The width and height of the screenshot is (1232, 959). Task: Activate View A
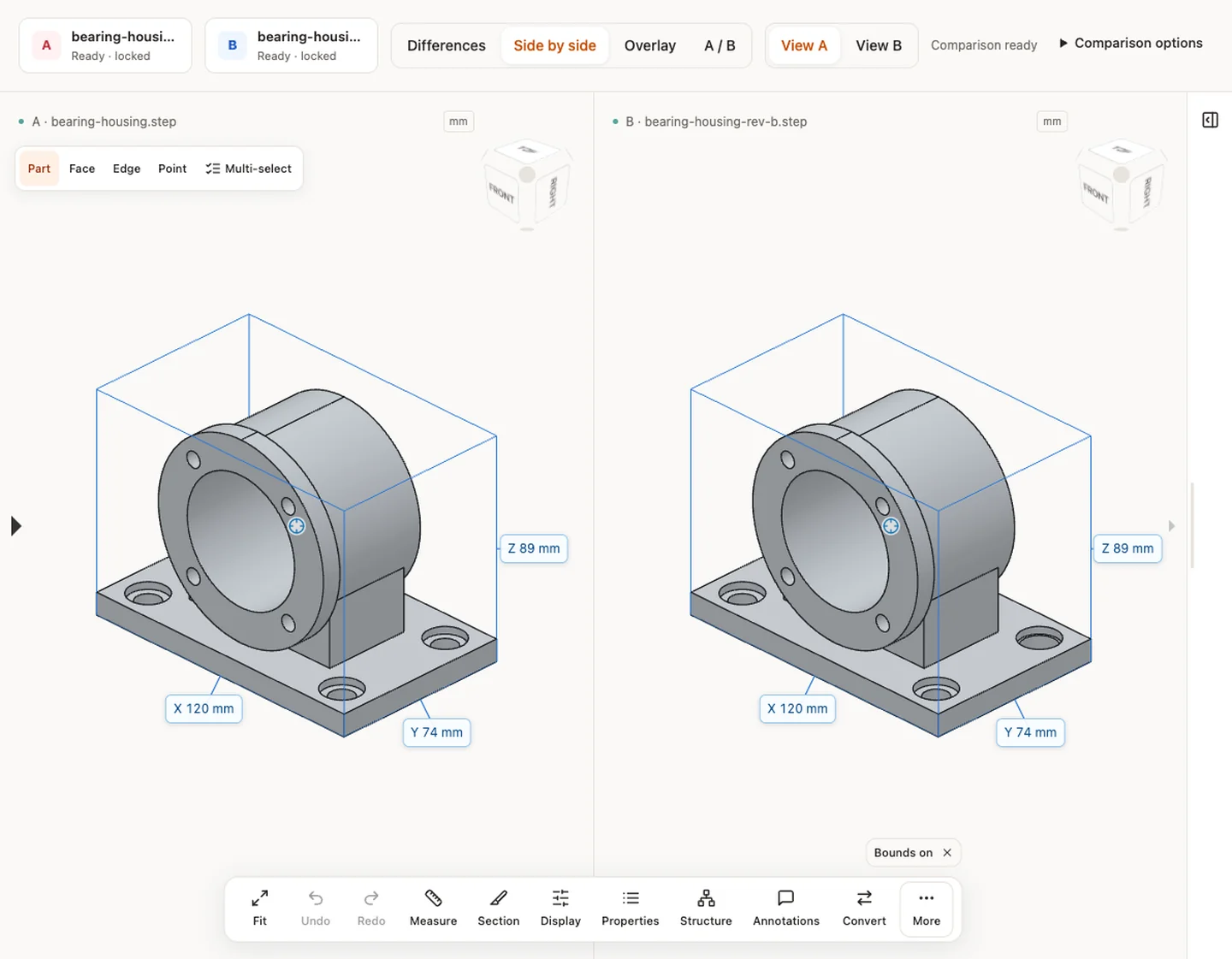pos(804,45)
